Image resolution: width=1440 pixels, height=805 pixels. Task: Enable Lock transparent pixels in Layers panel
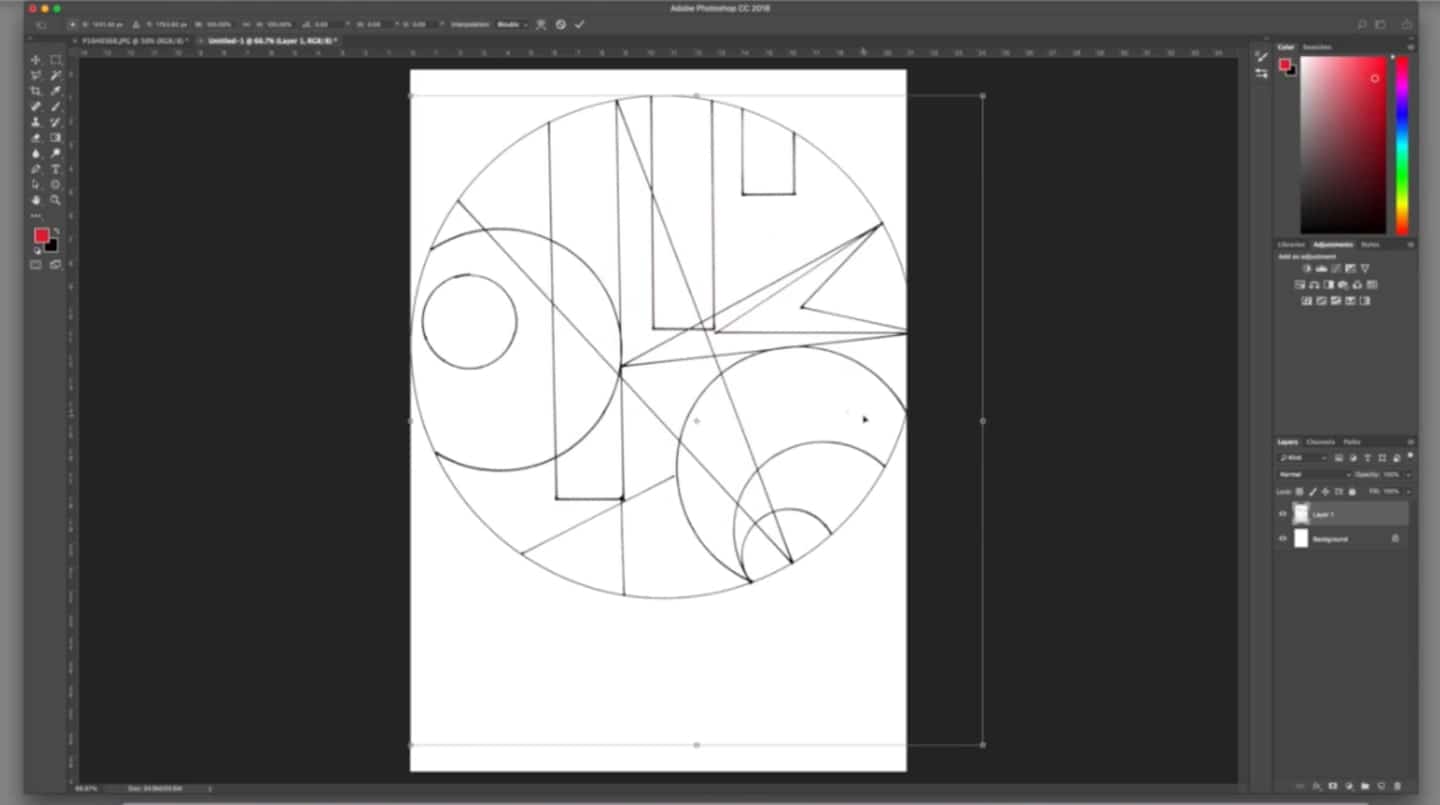tap(1299, 491)
